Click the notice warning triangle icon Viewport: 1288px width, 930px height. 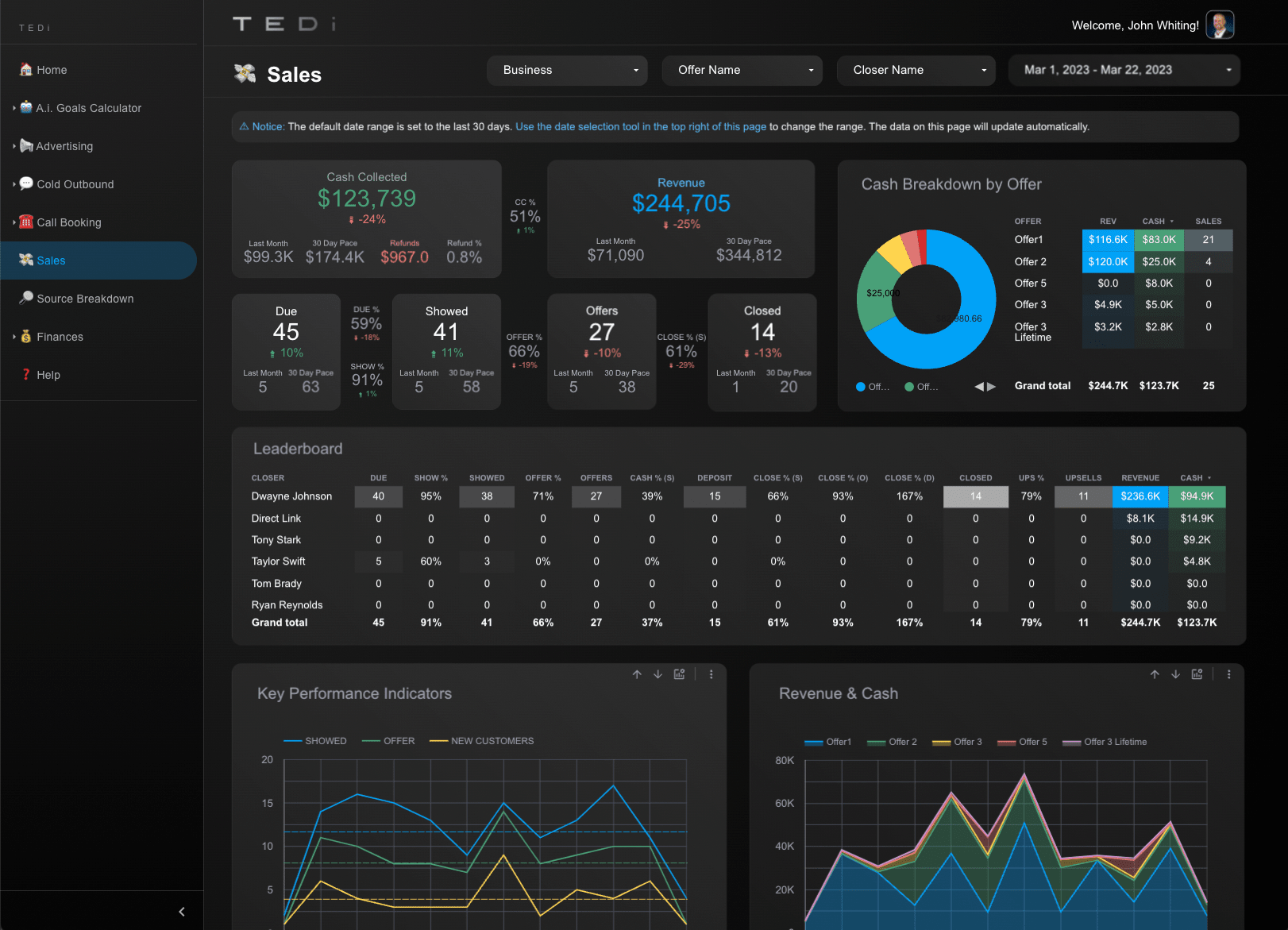(x=245, y=126)
